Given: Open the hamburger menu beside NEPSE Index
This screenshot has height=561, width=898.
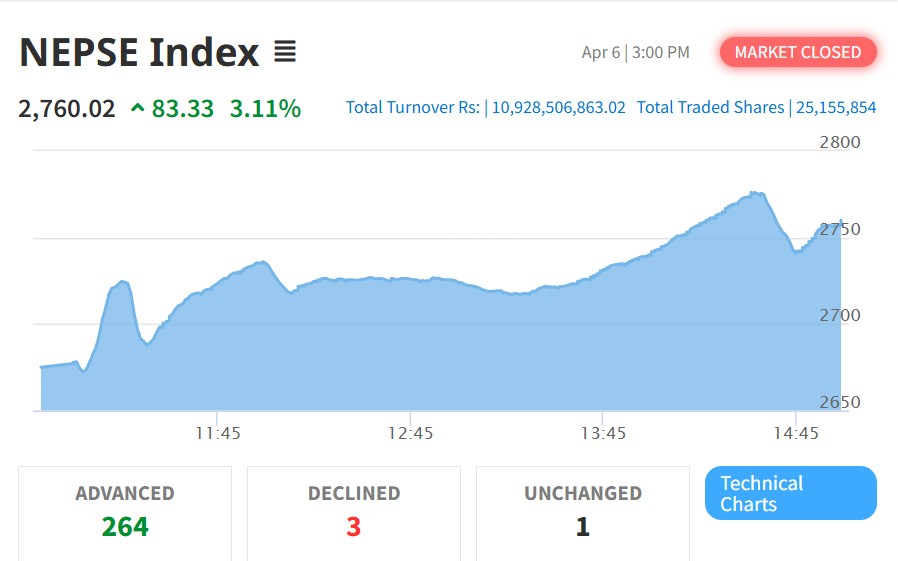Looking at the screenshot, I should (x=285, y=52).
